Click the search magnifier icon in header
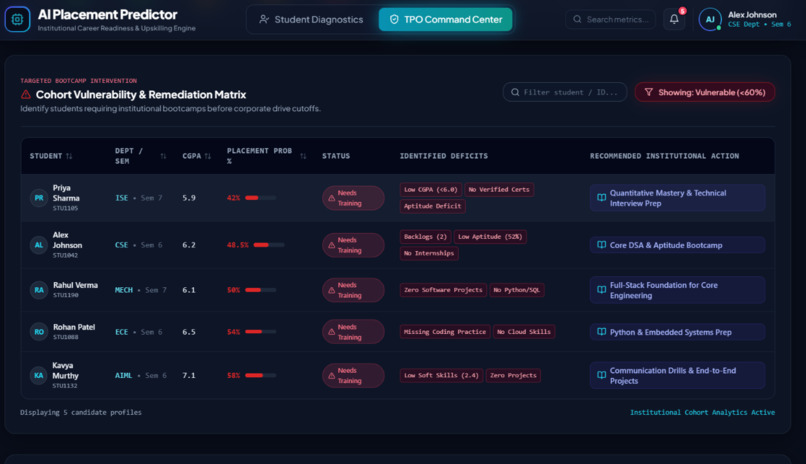The height and width of the screenshot is (464, 806). 577,20
